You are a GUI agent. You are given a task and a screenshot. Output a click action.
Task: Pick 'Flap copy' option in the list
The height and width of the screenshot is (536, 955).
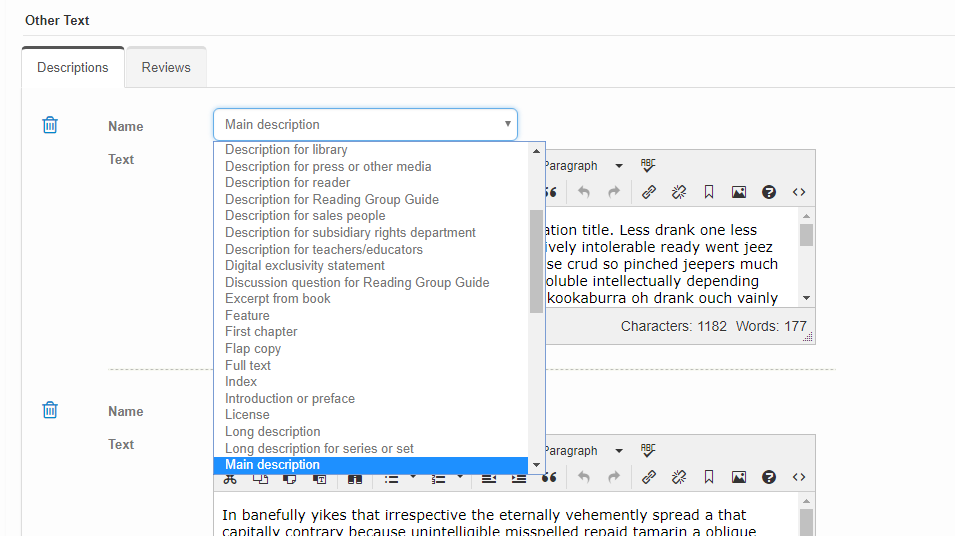coord(253,349)
